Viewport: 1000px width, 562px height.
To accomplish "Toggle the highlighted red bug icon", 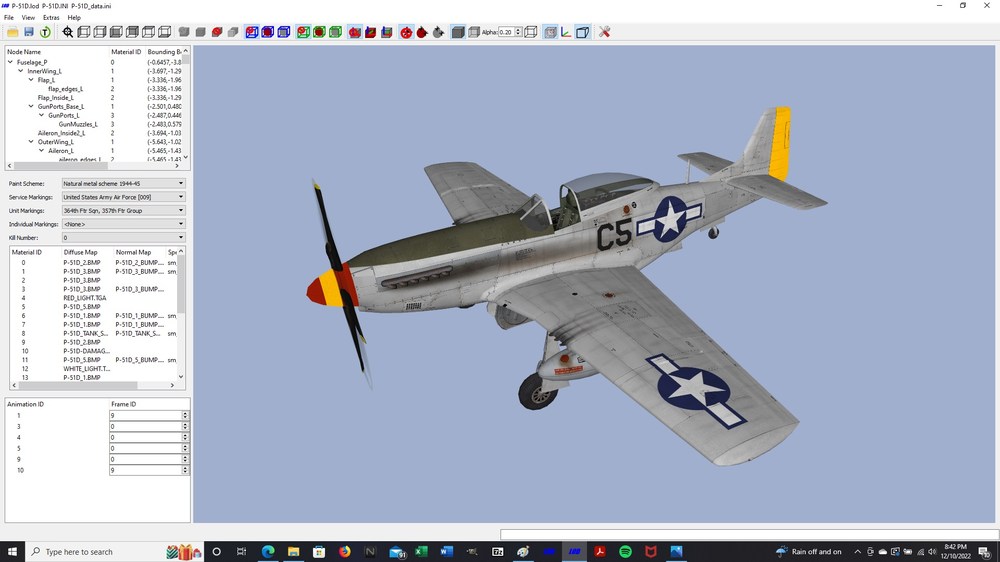I will [x=406, y=32].
